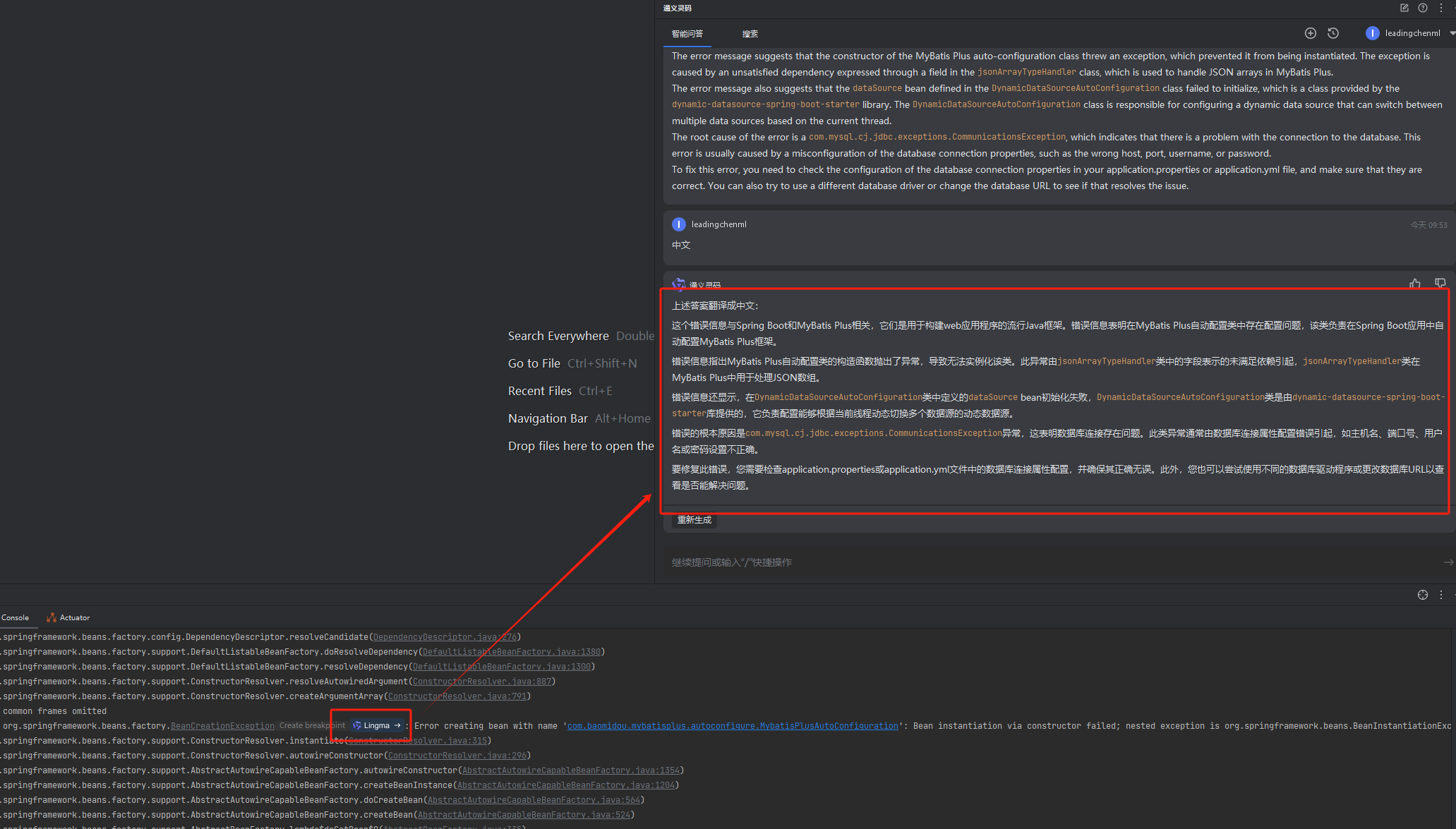Click the Actuator tab icon
The image size is (1456, 829).
tap(51, 617)
